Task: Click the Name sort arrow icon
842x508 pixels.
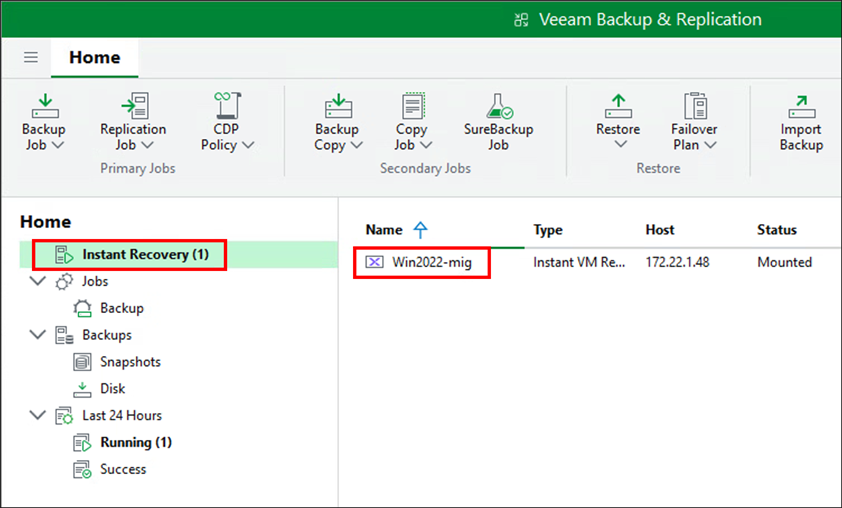Action: pos(420,230)
